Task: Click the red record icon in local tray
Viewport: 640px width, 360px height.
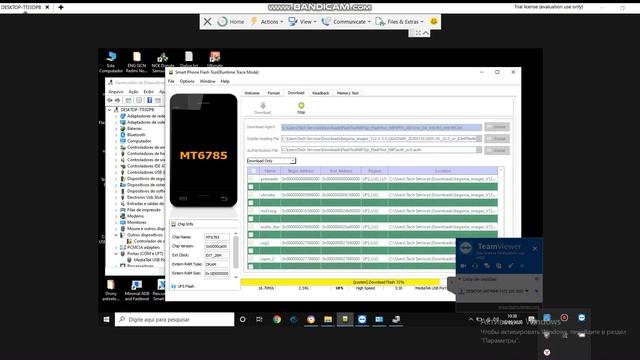Action: [564, 318]
